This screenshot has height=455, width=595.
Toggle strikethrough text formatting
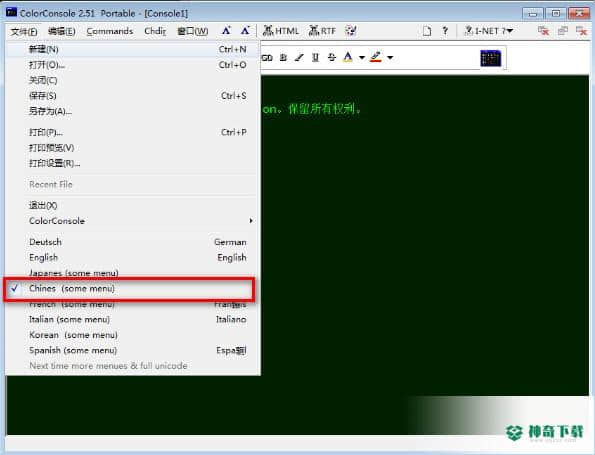332,58
